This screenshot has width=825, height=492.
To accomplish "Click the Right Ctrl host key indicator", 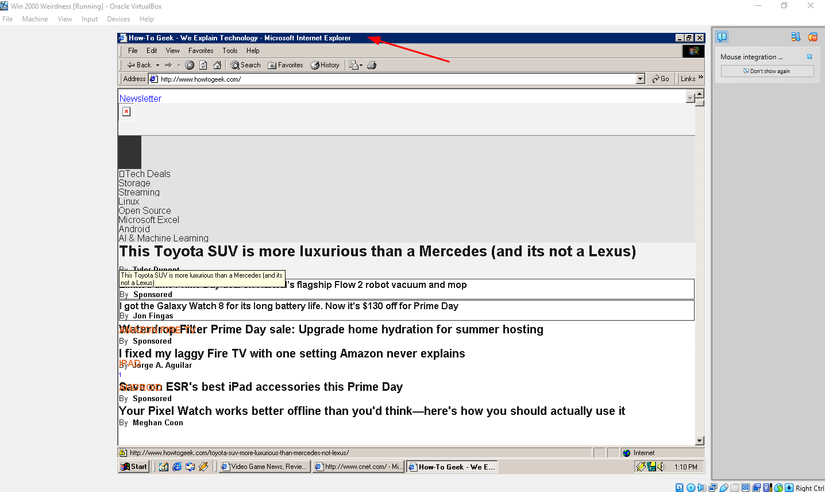I will coord(810,488).
